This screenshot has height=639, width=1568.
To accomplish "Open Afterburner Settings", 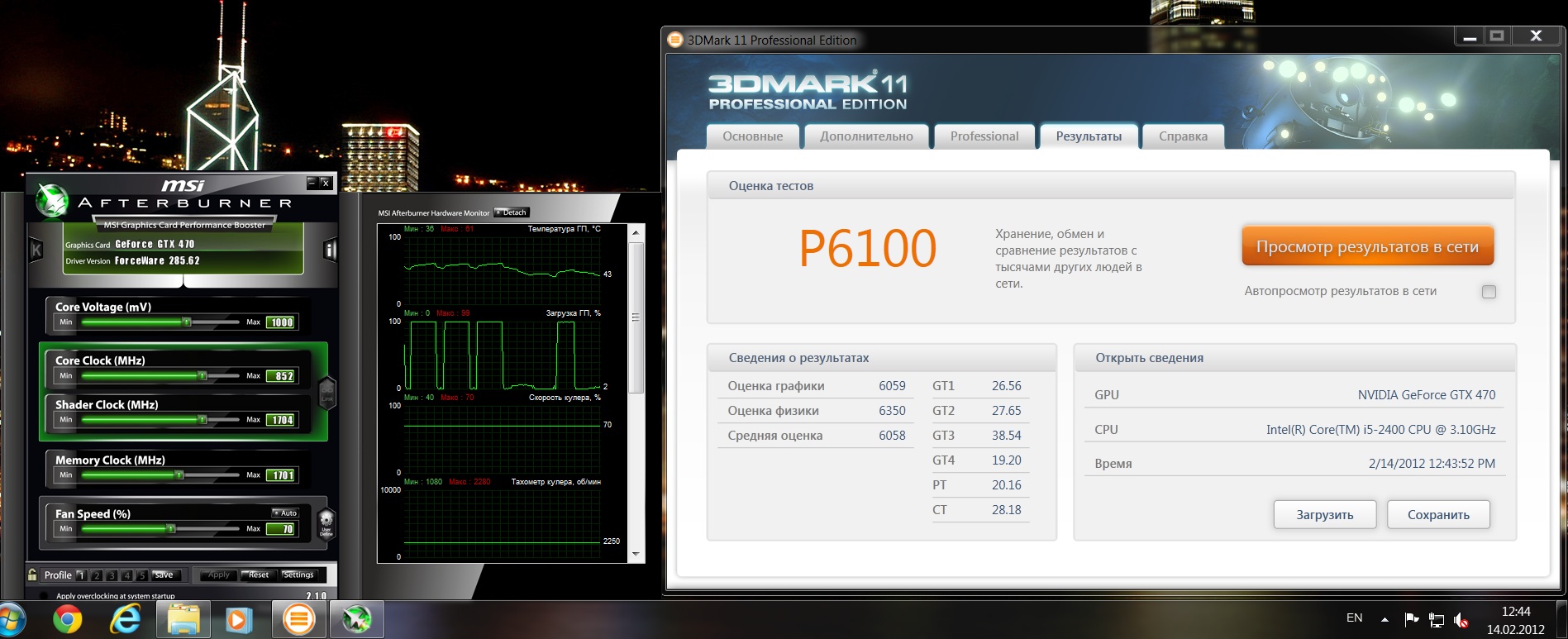I will pyautogui.click(x=298, y=575).
